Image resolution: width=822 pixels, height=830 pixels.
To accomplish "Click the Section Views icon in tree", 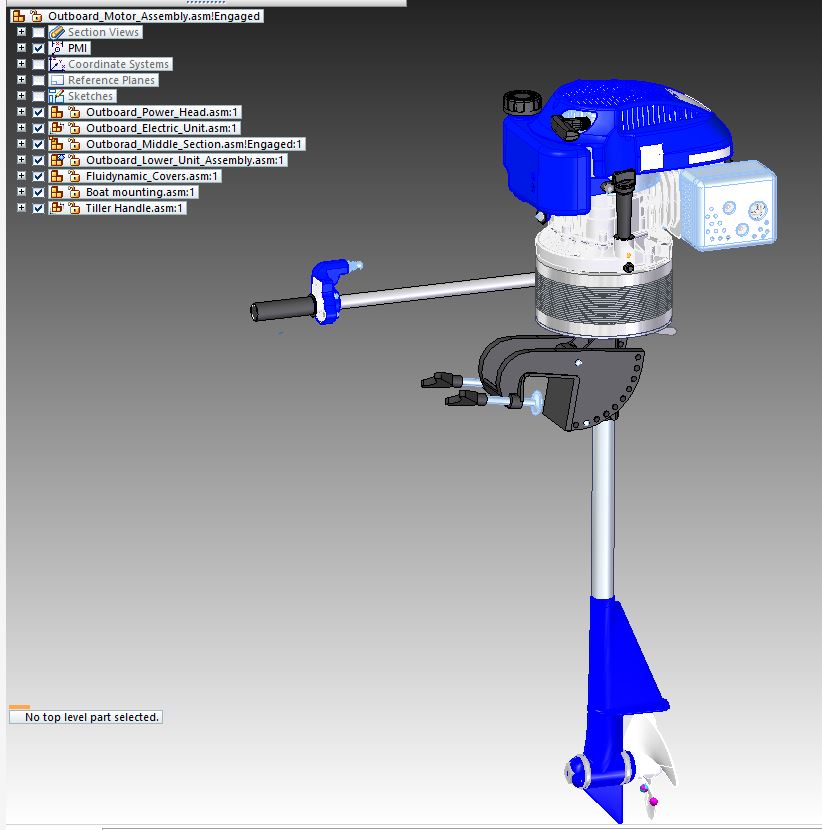I will 57,32.
